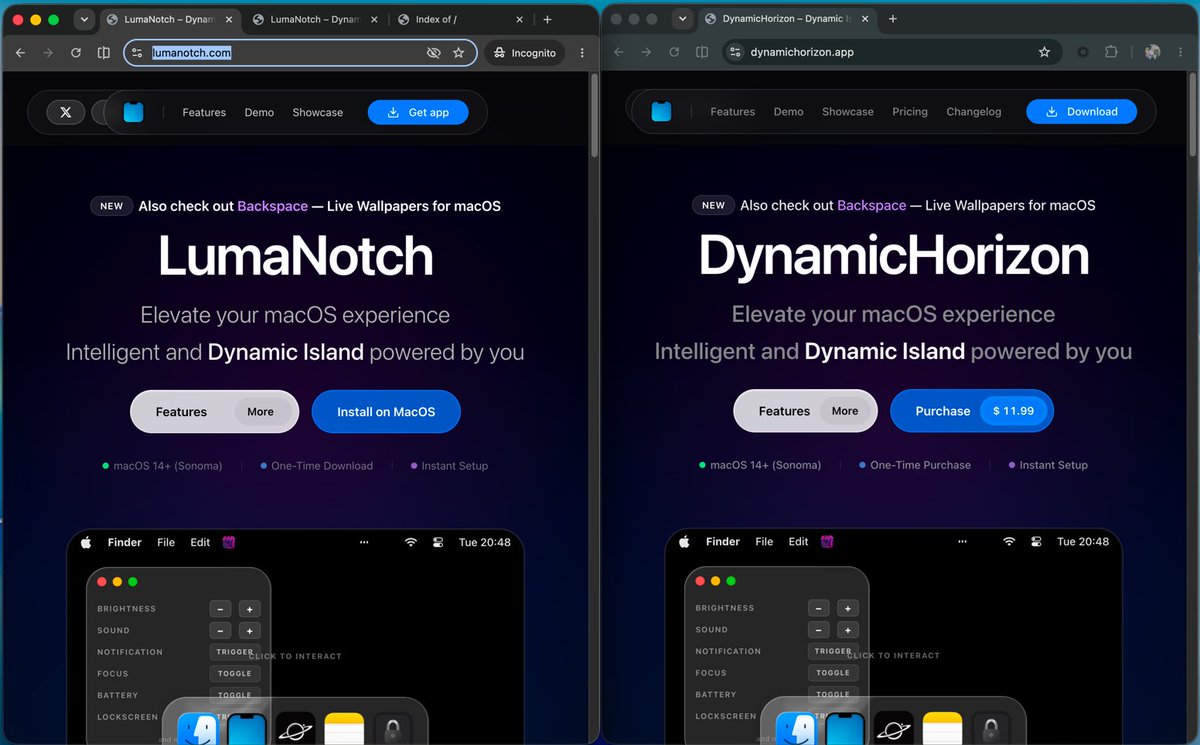Image resolution: width=1200 pixels, height=745 pixels.
Task: Expand More next to Features on LumaNotch page
Action: click(x=261, y=412)
